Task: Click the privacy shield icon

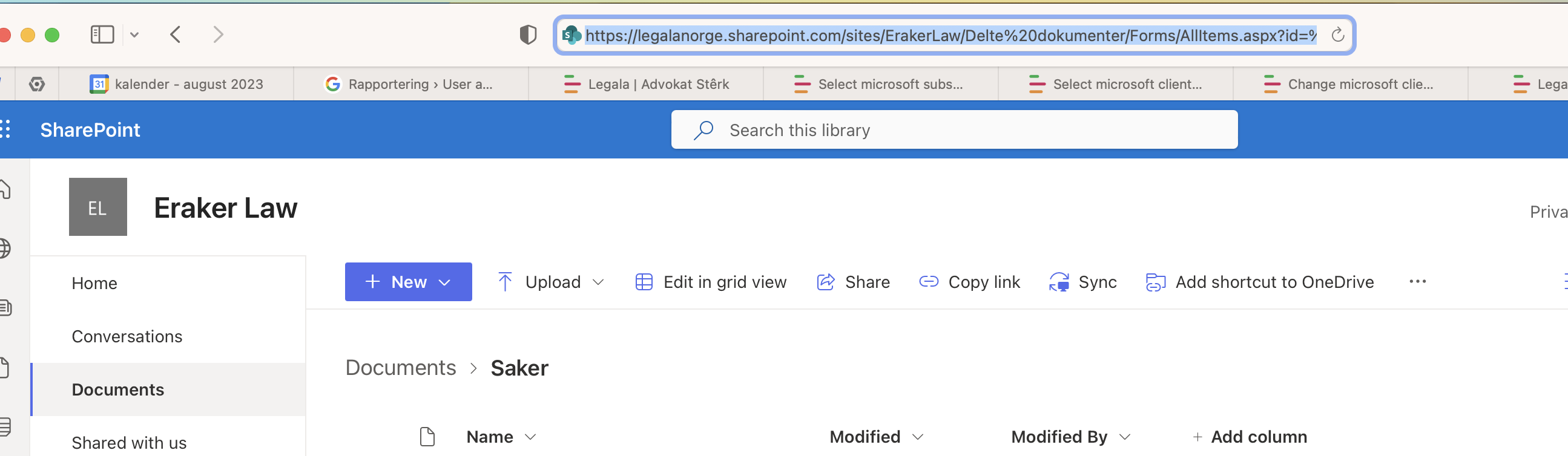Action: (x=528, y=34)
